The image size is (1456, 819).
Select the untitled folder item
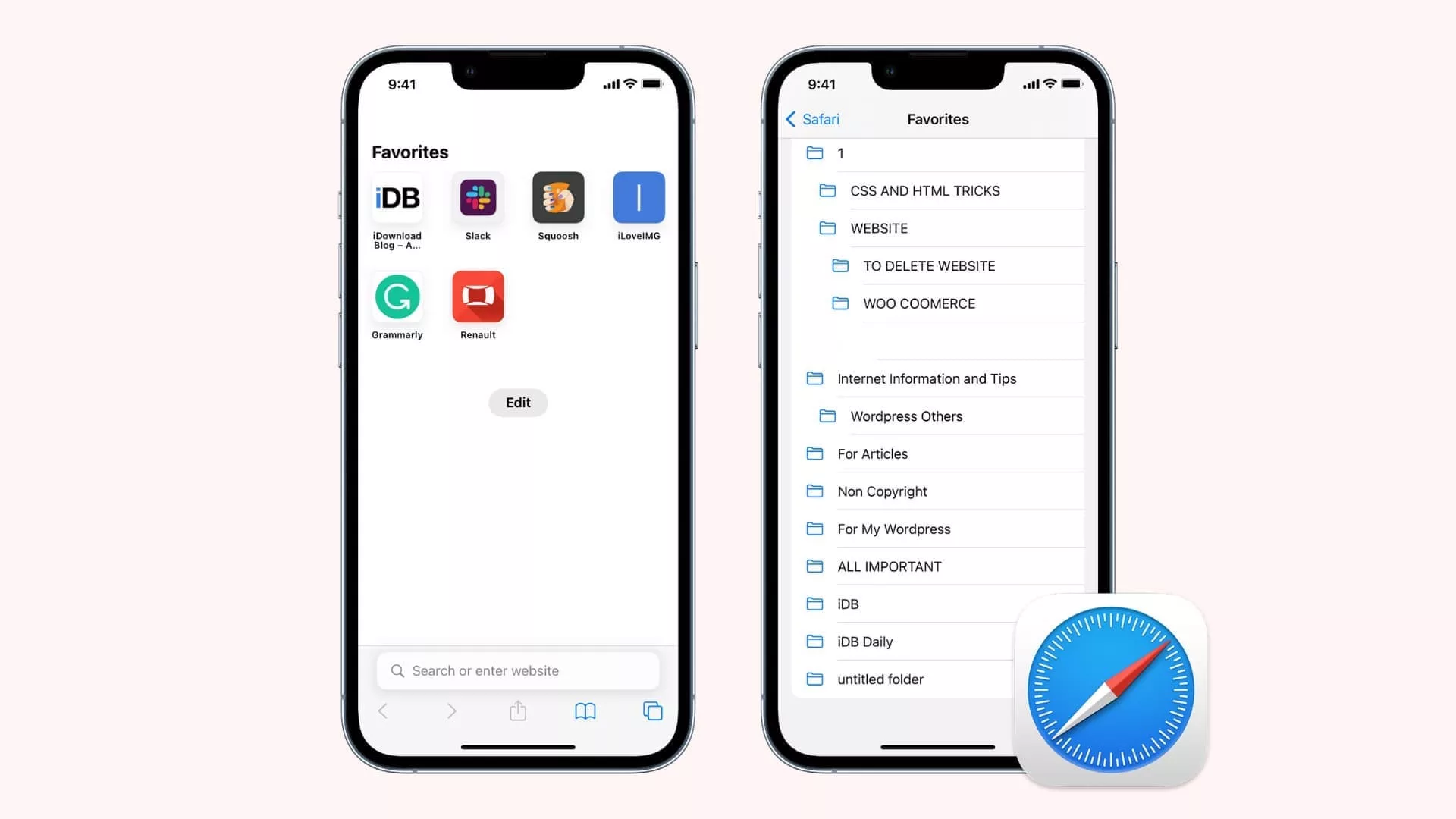[880, 679]
